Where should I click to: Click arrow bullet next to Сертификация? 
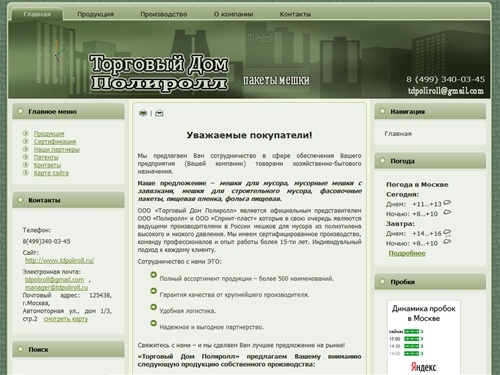coord(26,141)
